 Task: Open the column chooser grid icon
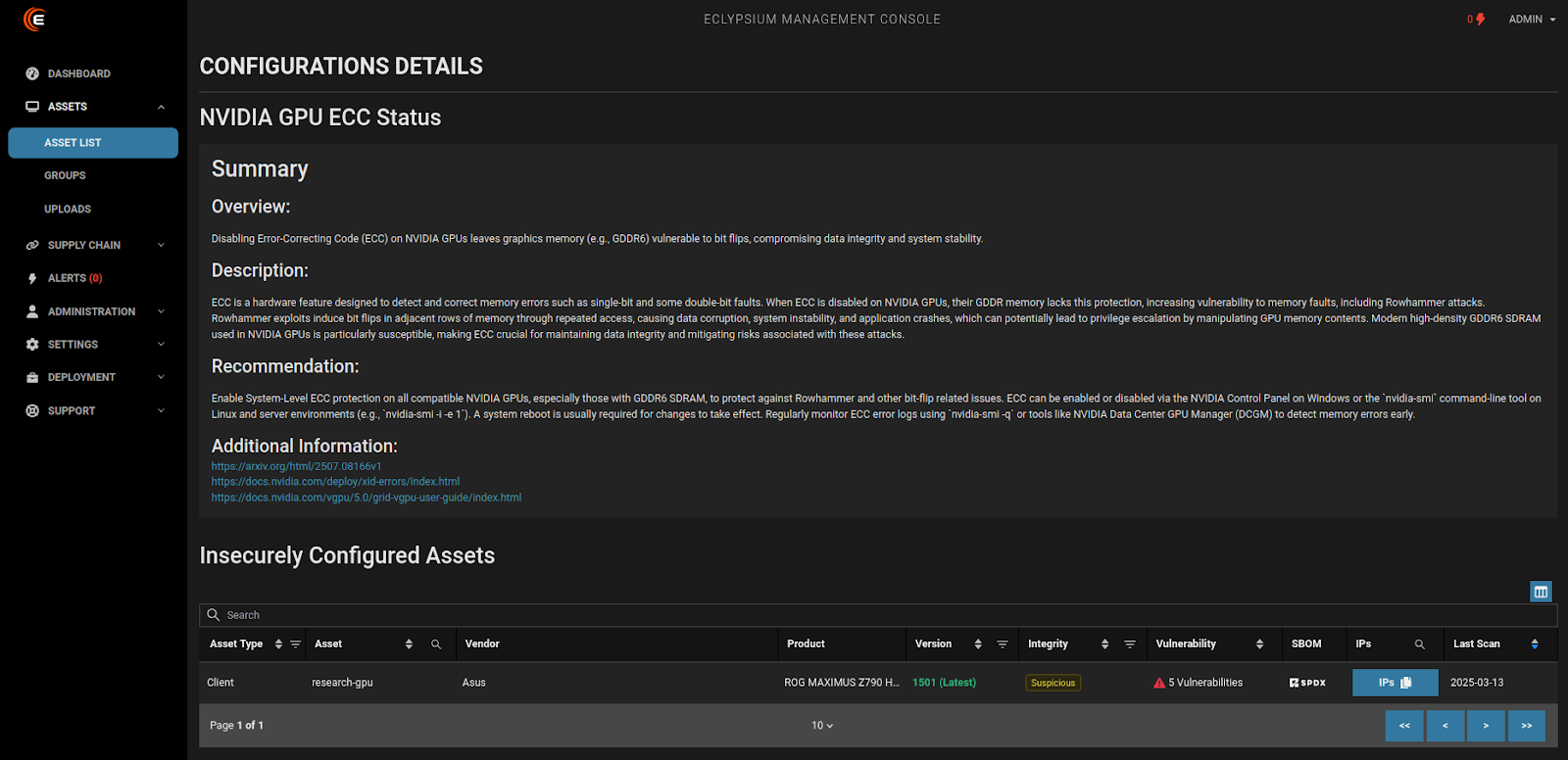pos(1541,592)
